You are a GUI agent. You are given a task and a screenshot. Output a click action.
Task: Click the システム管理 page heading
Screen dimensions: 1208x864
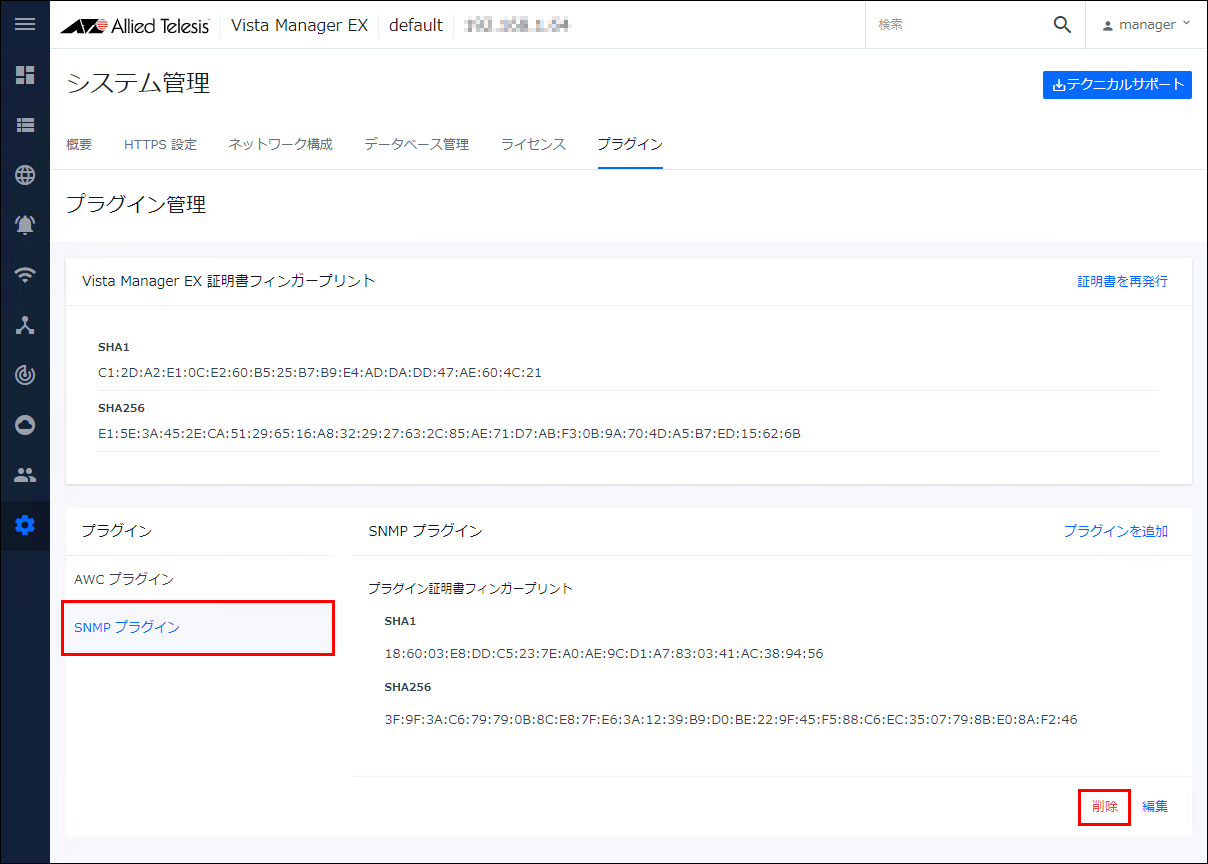pyautogui.click(x=138, y=84)
